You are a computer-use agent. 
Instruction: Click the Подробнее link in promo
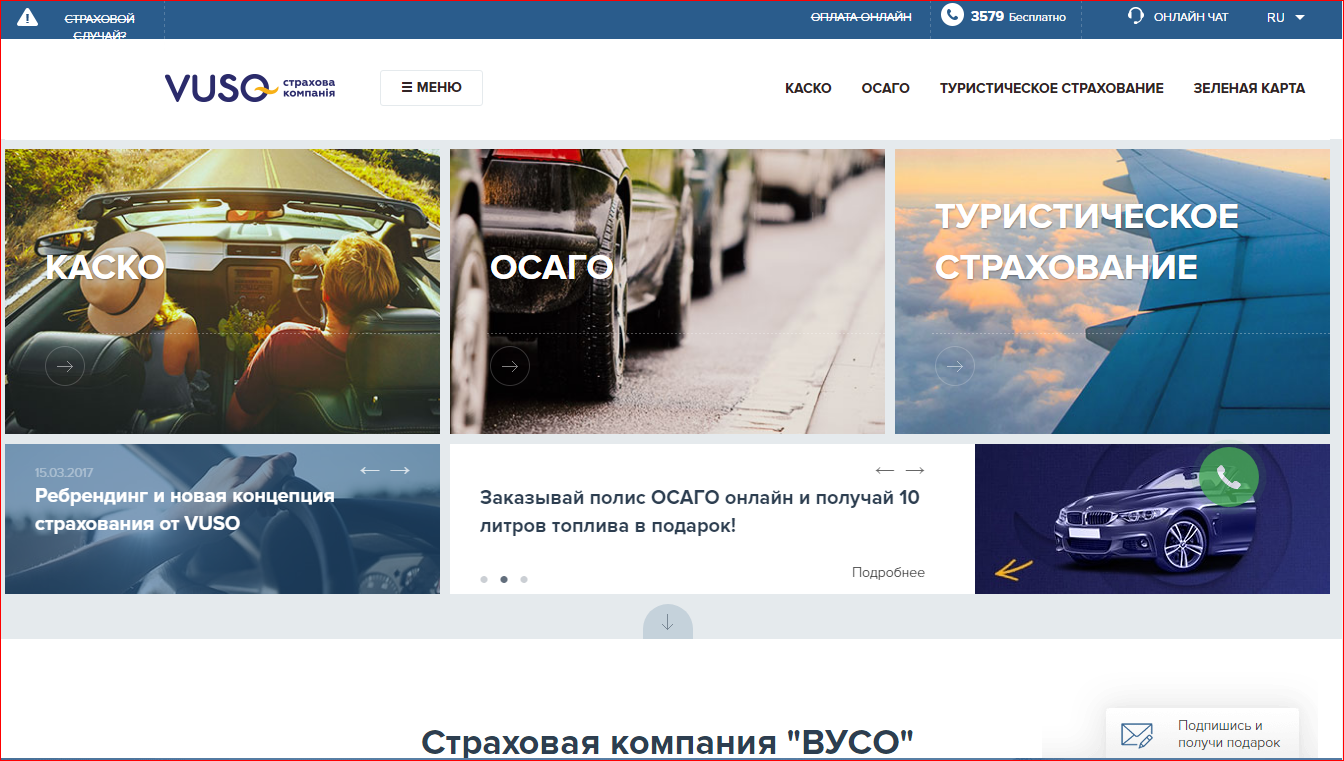pyautogui.click(x=888, y=573)
